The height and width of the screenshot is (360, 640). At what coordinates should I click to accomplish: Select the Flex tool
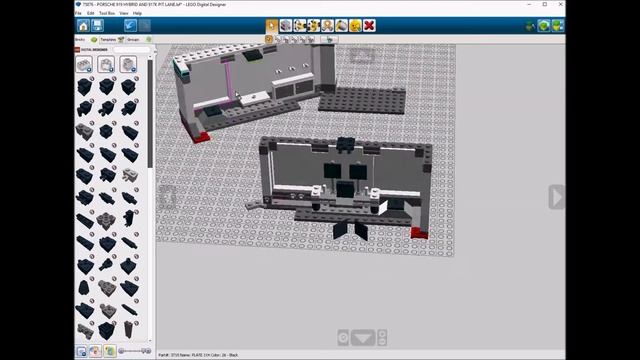pyautogui.click(x=327, y=26)
